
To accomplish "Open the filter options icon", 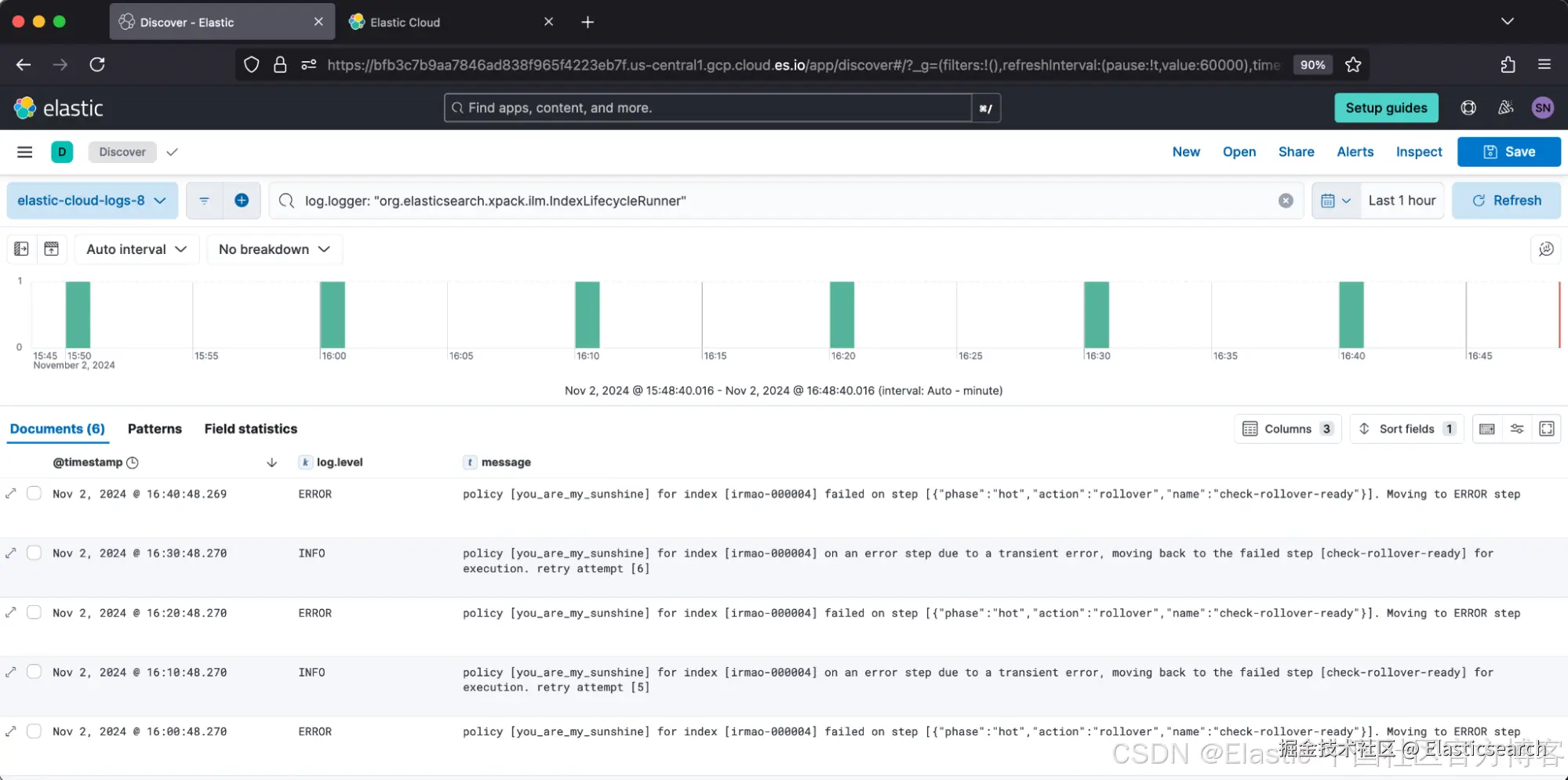I will point(204,201).
